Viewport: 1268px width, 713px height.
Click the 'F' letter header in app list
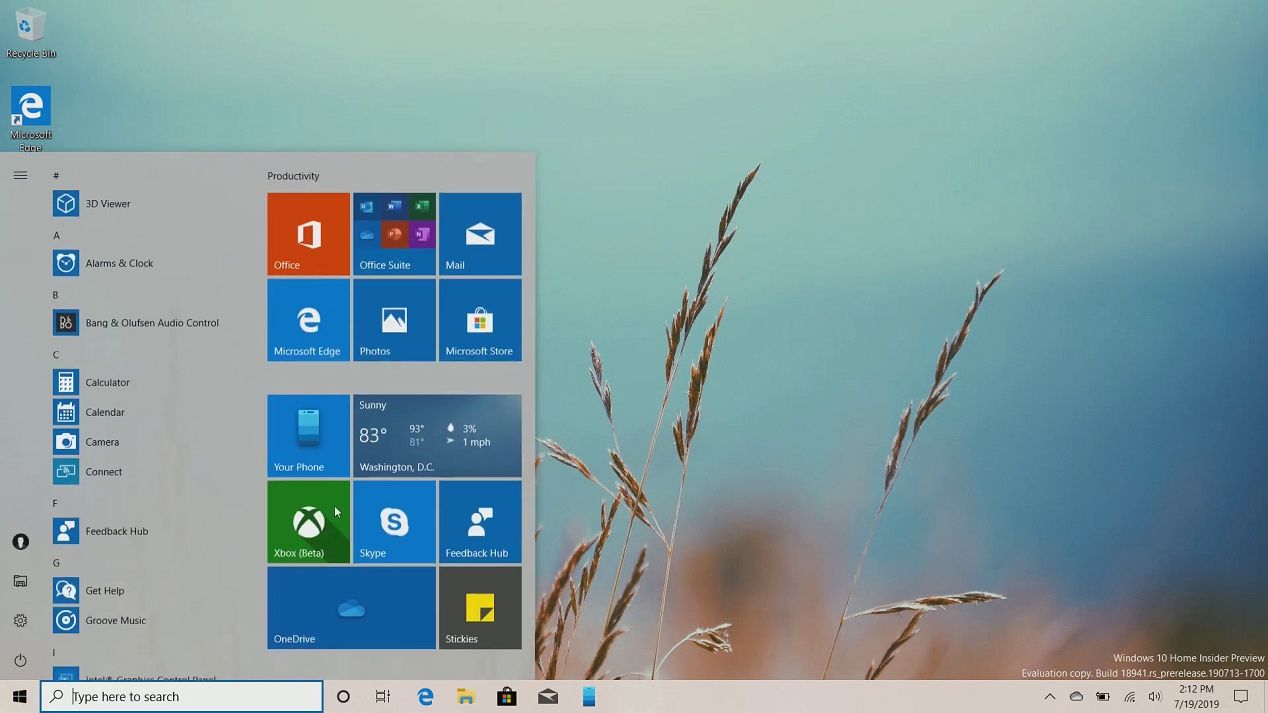click(x=56, y=503)
